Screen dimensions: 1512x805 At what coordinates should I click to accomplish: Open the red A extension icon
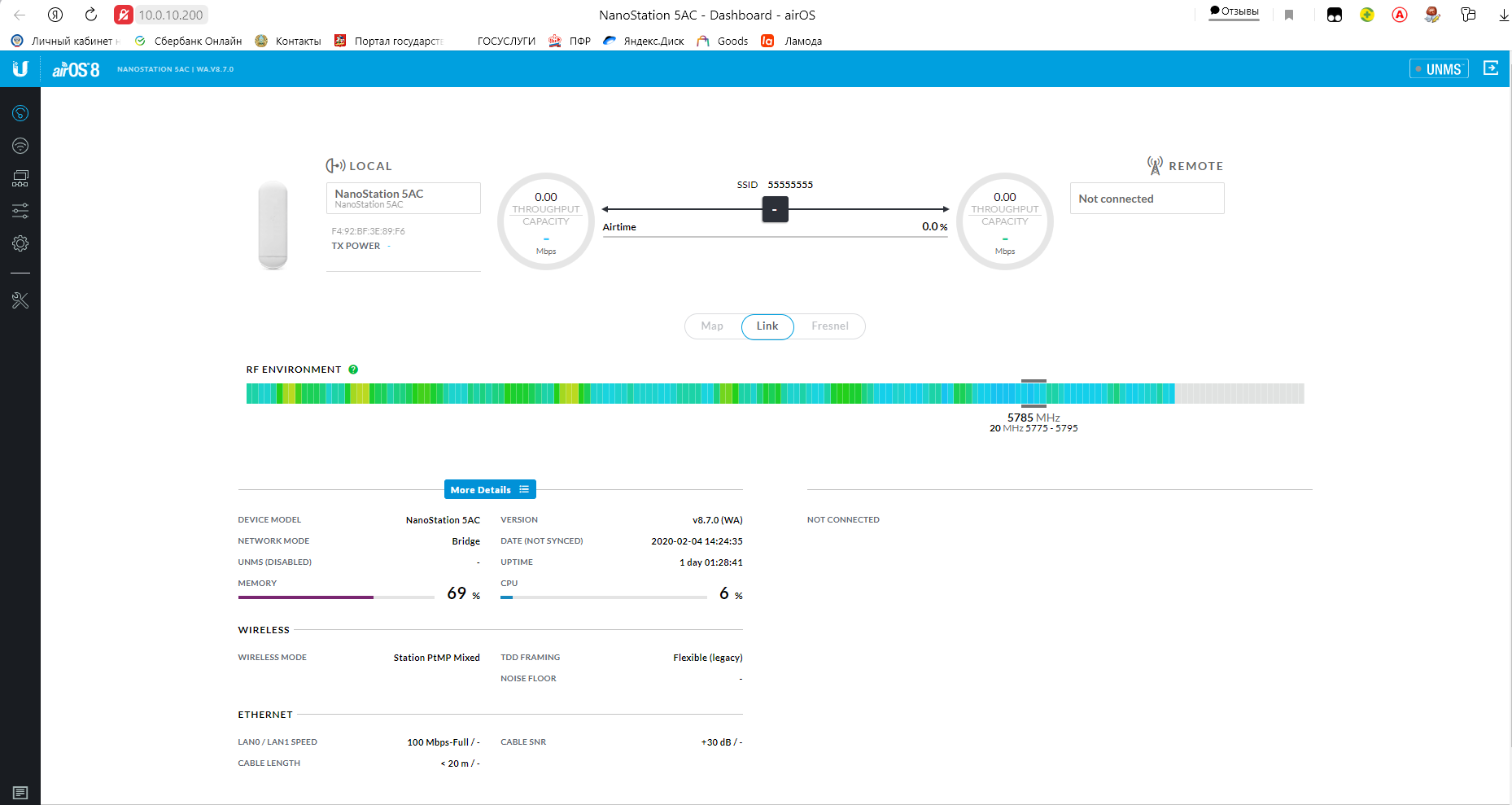click(x=1400, y=15)
